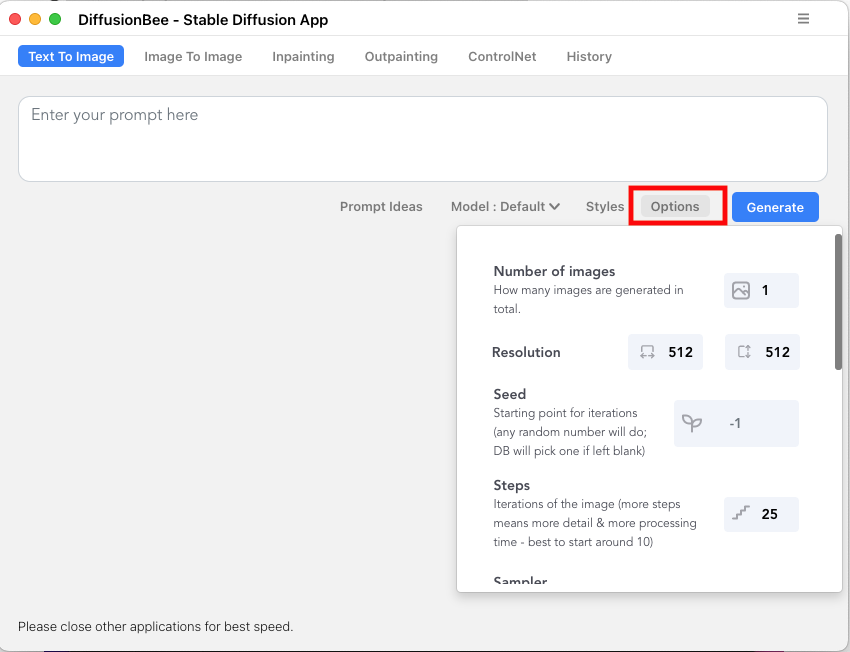Viewport: 850px width, 652px height.
Task: Click the image icon beside Number of images
Action: coord(740,291)
